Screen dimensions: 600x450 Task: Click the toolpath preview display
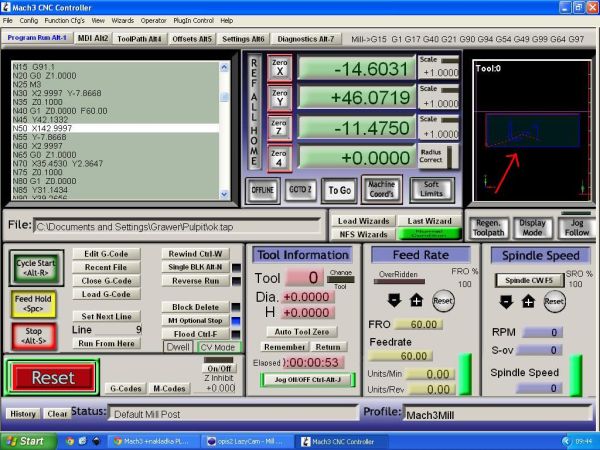pyautogui.click(x=532, y=130)
